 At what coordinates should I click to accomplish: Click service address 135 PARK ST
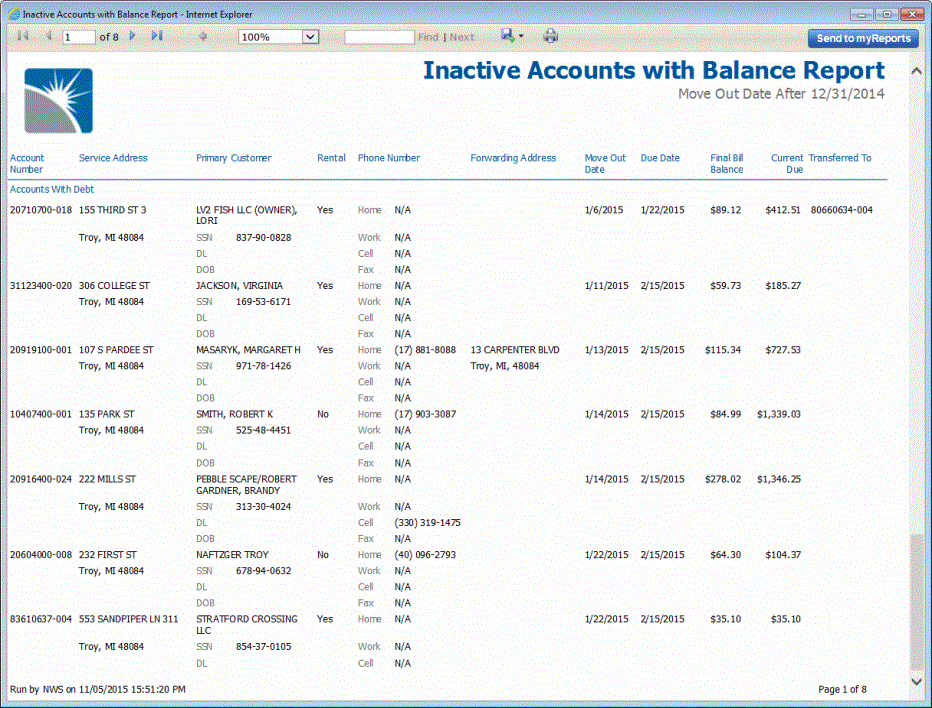tap(106, 414)
